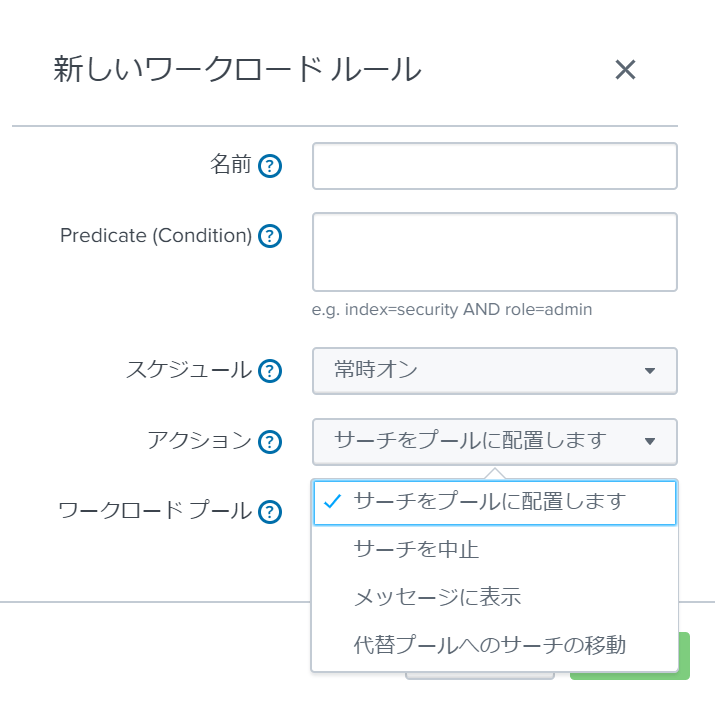This screenshot has height=707, width=715.
Task: Open the 常時オン schedule dropdown
Action: [495, 371]
